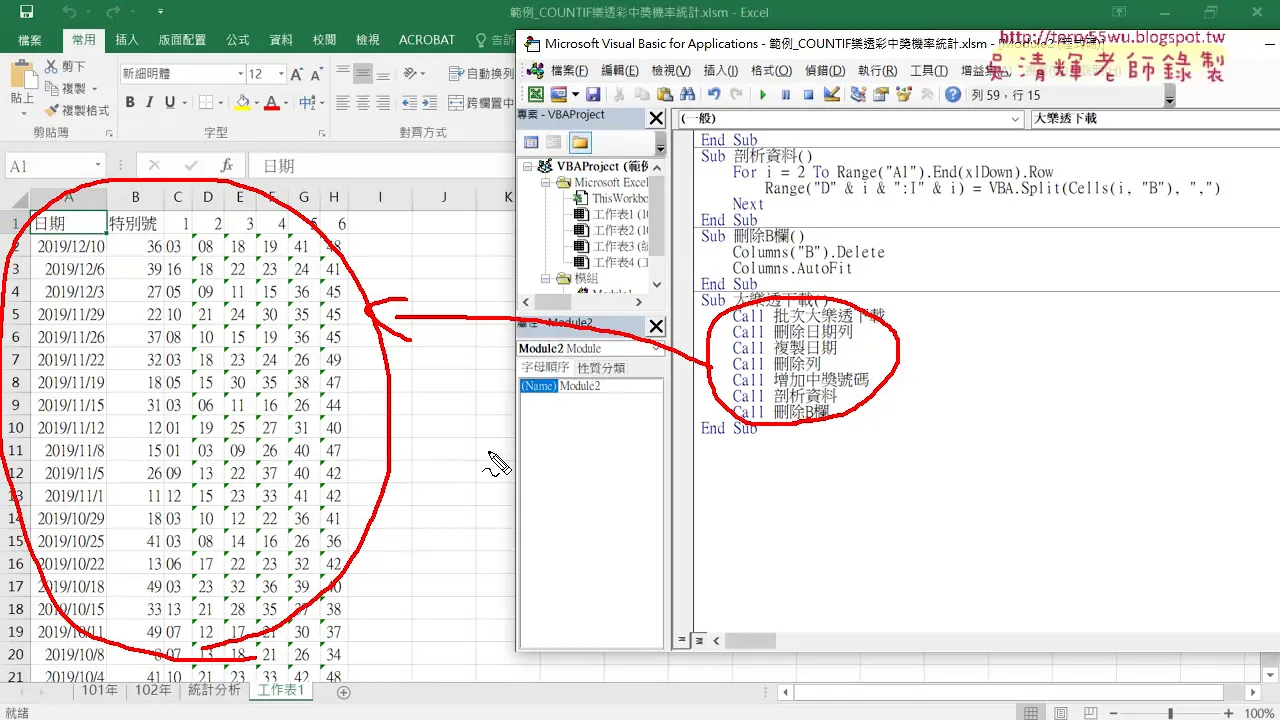Image resolution: width=1280 pixels, height=720 pixels.
Task: Click View Code icon in project panel
Action: (531, 142)
